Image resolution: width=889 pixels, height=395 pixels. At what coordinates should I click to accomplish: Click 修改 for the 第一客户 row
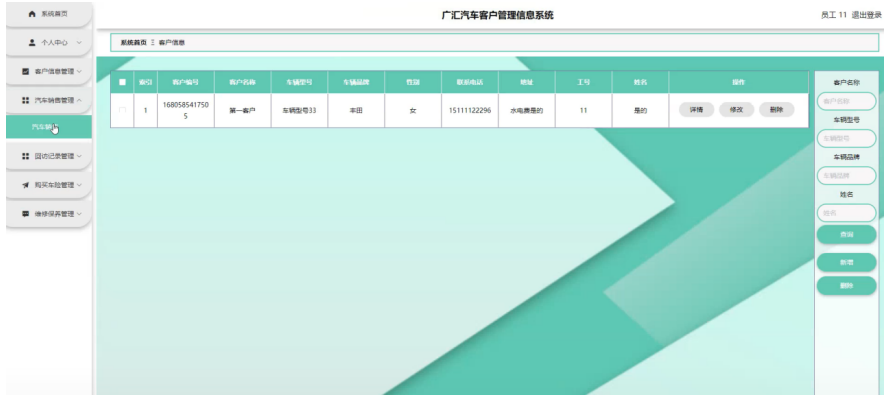point(736,110)
